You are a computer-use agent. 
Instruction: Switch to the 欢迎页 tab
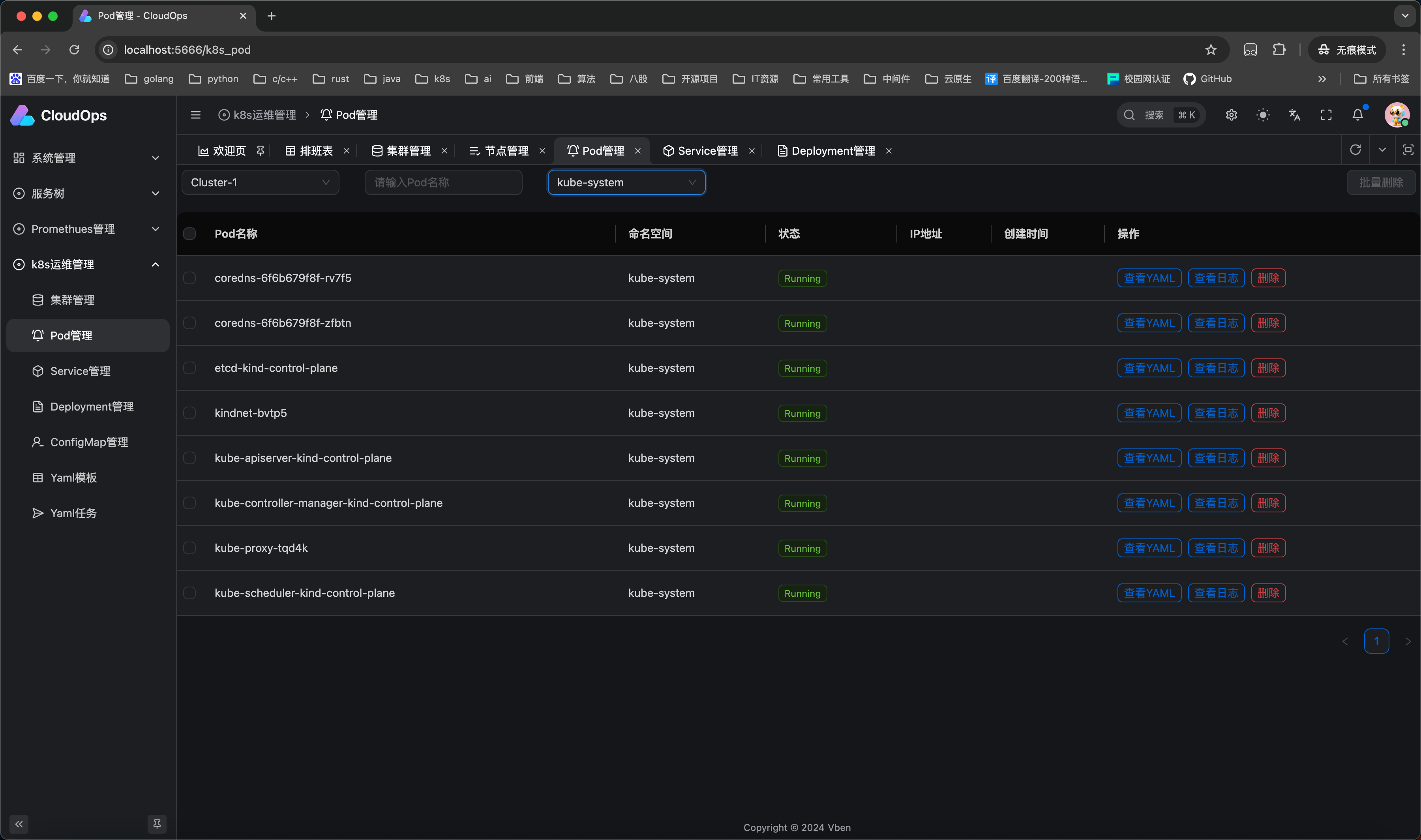coord(222,150)
